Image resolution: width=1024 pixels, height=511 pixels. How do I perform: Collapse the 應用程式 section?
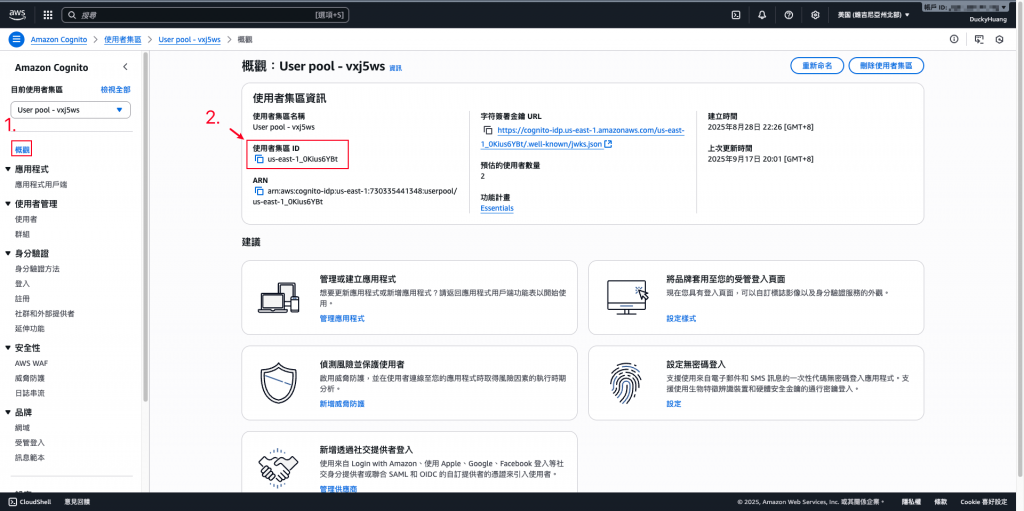(x=7, y=169)
